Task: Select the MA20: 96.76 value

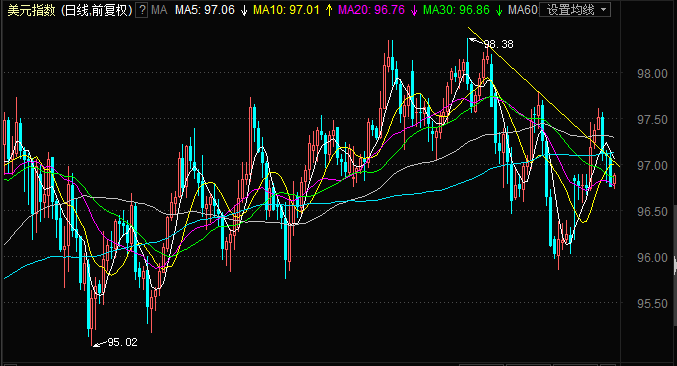Action: tap(371, 10)
